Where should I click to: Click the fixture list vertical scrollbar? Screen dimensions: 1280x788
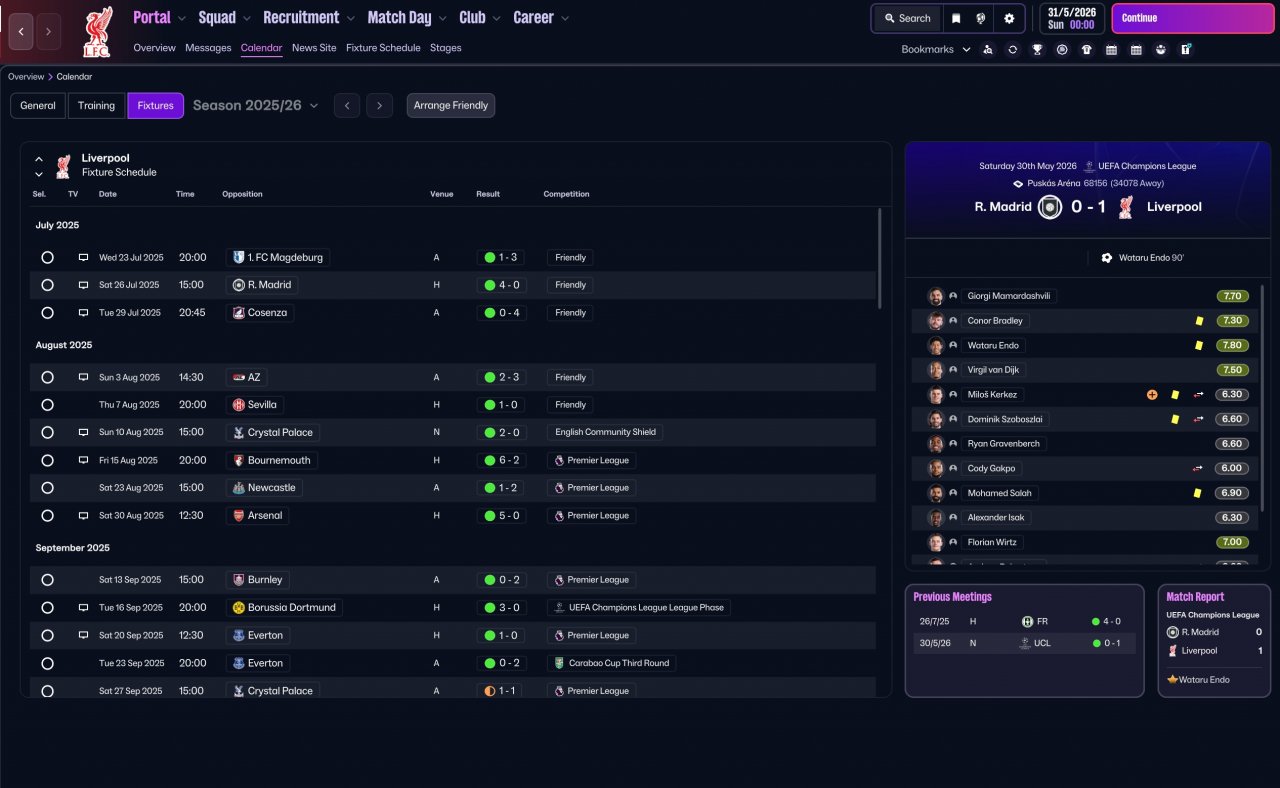(x=879, y=258)
